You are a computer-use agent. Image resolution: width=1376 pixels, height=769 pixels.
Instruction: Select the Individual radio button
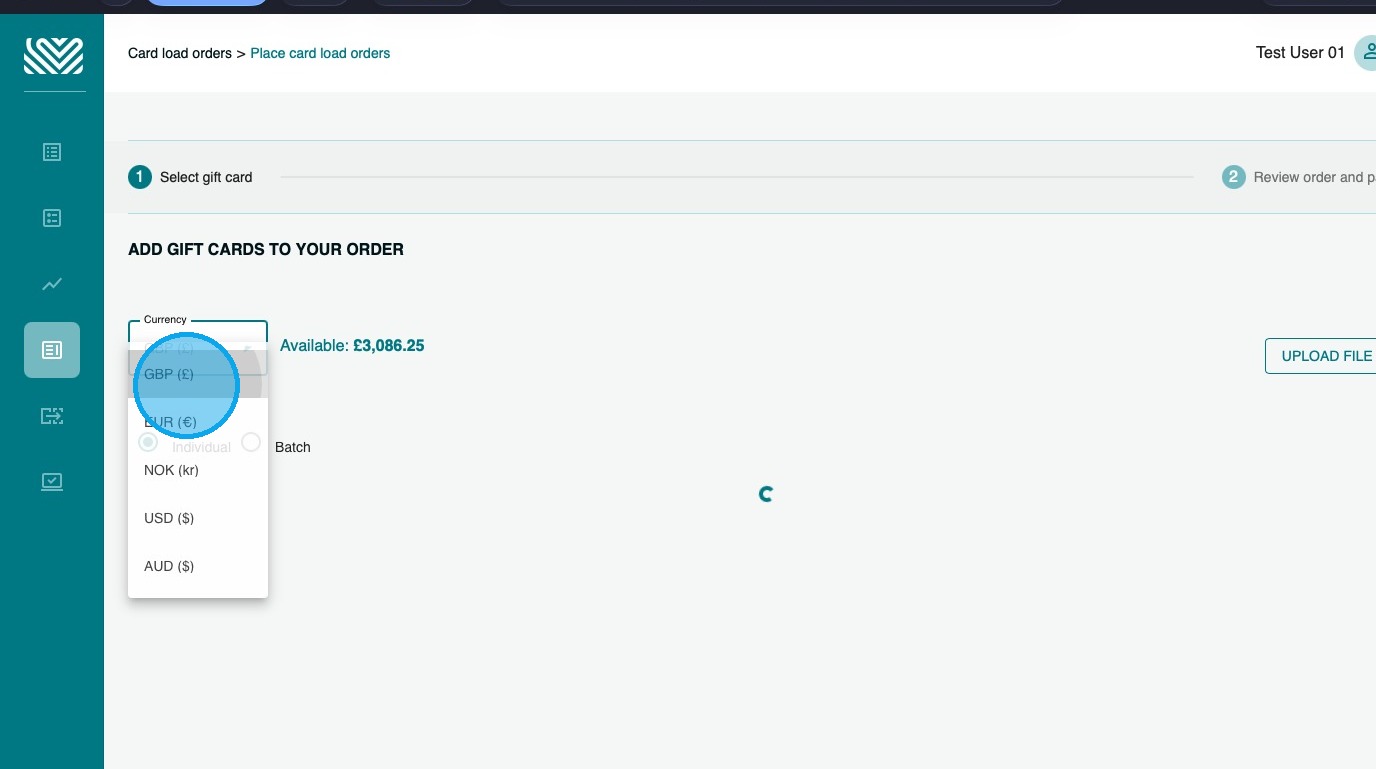click(148, 442)
